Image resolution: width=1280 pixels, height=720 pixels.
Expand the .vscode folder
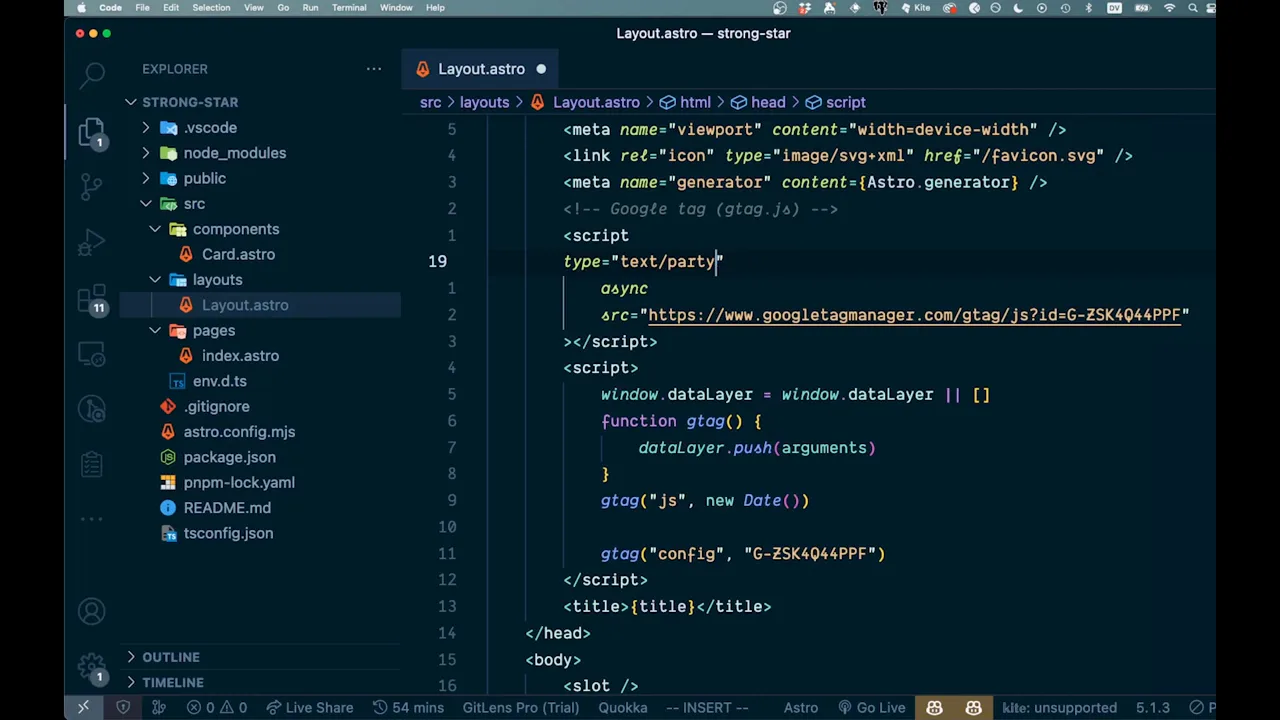pyautogui.click(x=210, y=128)
